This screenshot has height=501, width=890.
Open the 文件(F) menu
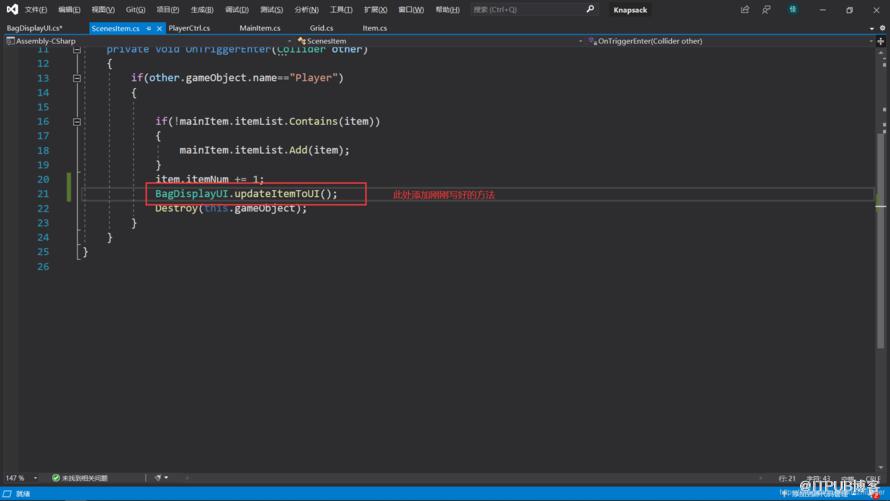[36, 10]
